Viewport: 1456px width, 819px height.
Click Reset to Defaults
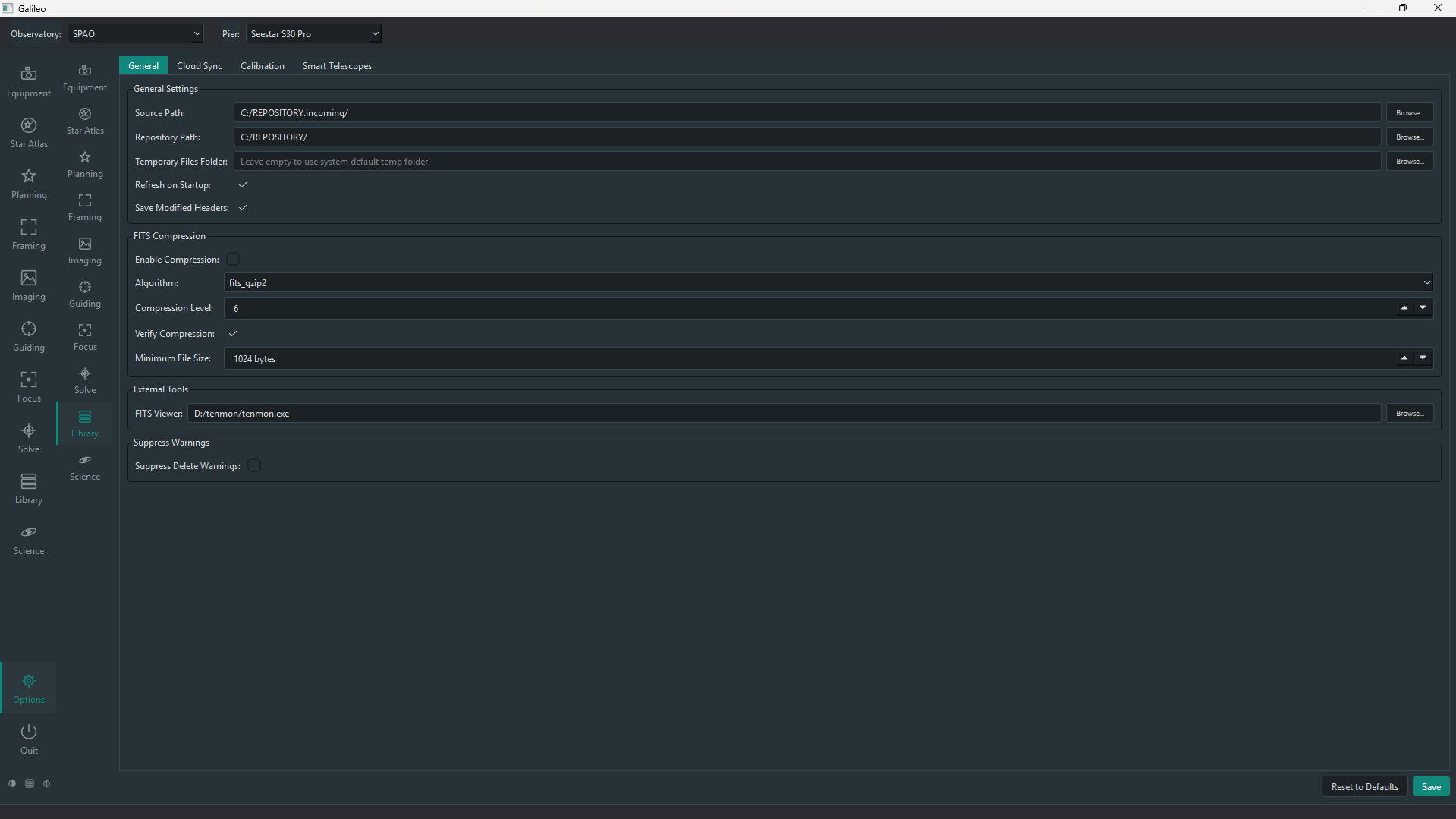(1364, 786)
